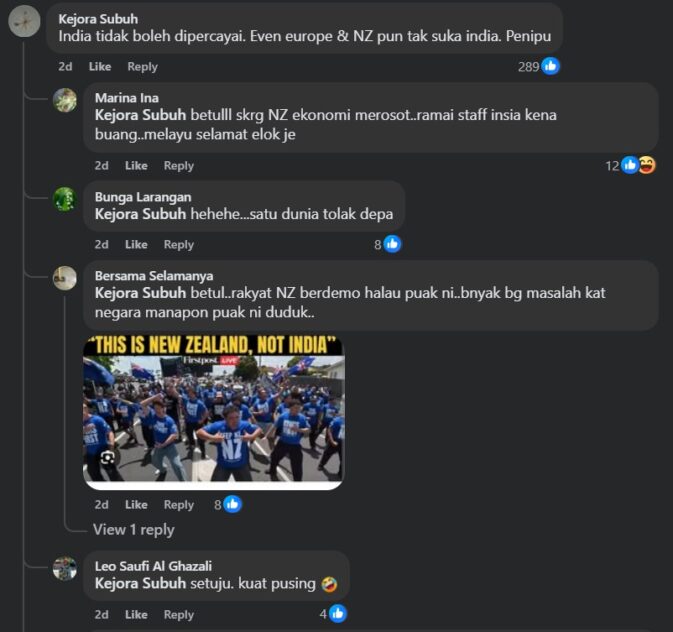Screen dimensions: 673x632
Task: Reply to Marina Ina's comment
Action: pyautogui.click(x=179, y=166)
